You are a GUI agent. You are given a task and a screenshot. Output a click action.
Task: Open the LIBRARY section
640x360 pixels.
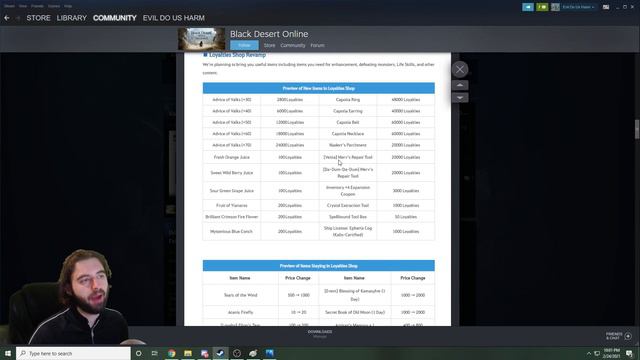point(72,18)
